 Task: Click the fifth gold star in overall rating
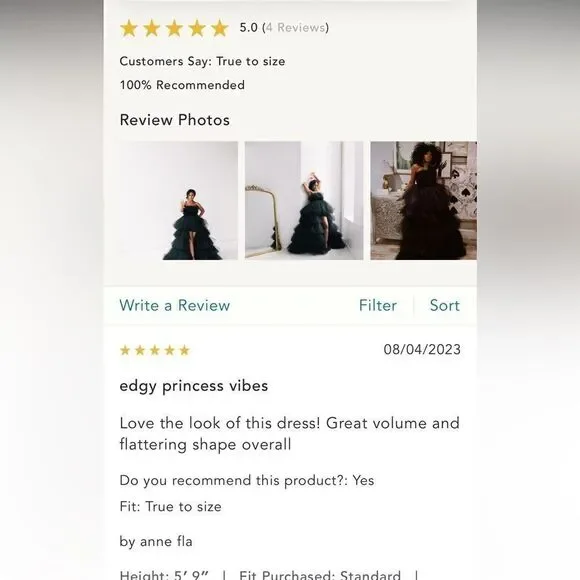pos(220,28)
